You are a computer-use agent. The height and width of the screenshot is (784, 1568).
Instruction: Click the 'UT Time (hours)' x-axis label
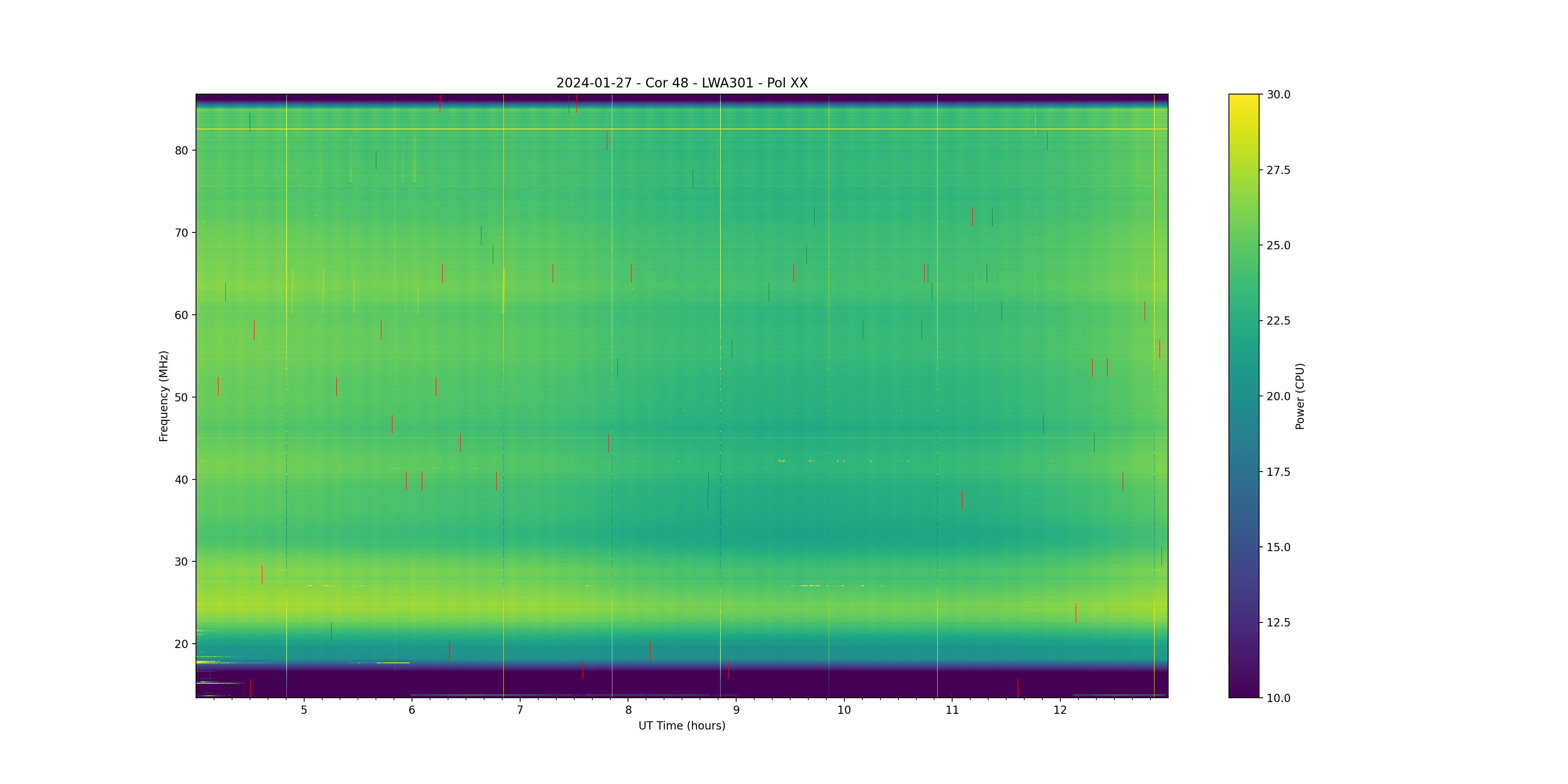682,726
